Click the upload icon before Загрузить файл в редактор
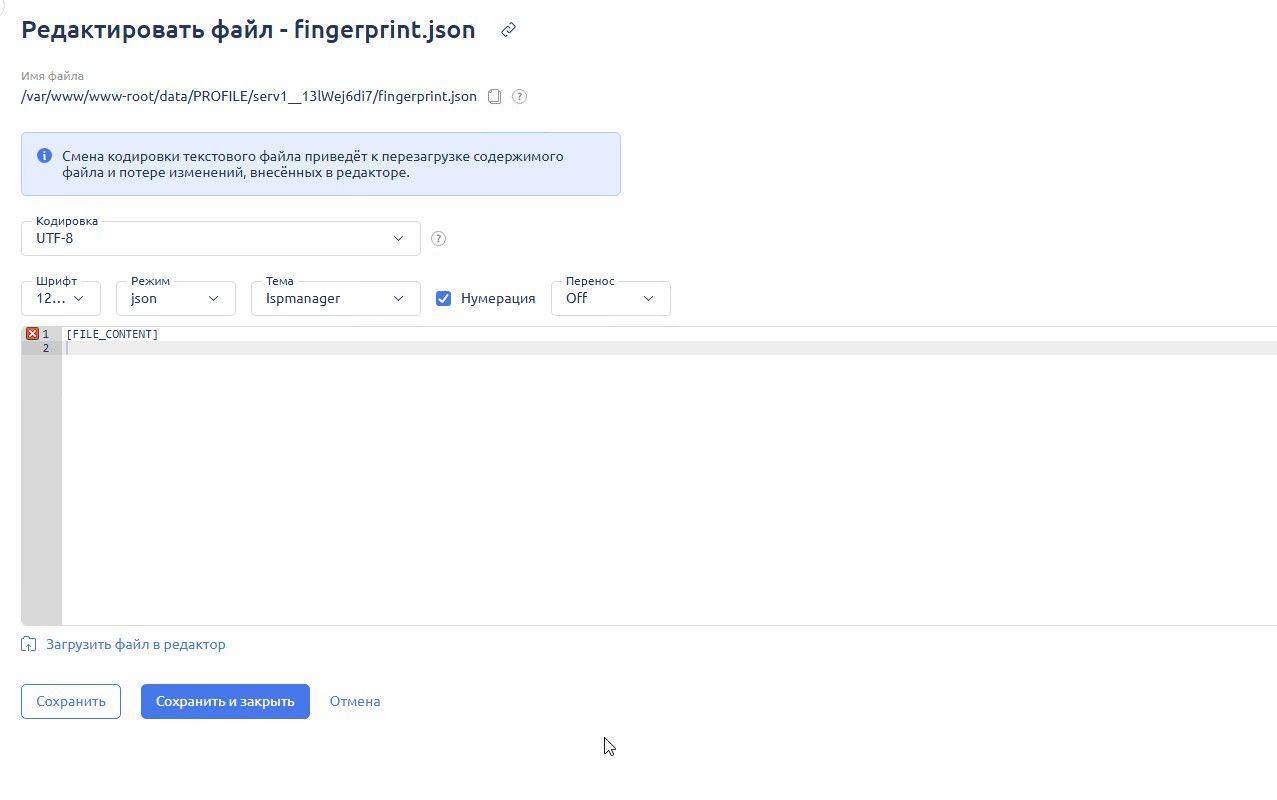The width and height of the screenshot is (1277, 800). click(28, 644)
